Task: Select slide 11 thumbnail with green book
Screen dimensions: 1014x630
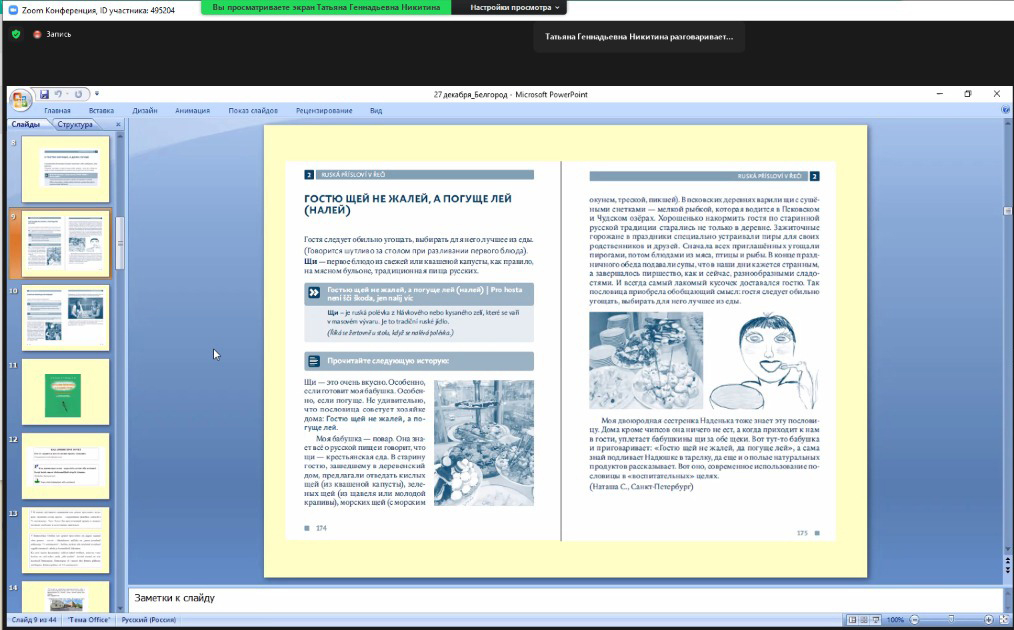Action: pos(65,392)
